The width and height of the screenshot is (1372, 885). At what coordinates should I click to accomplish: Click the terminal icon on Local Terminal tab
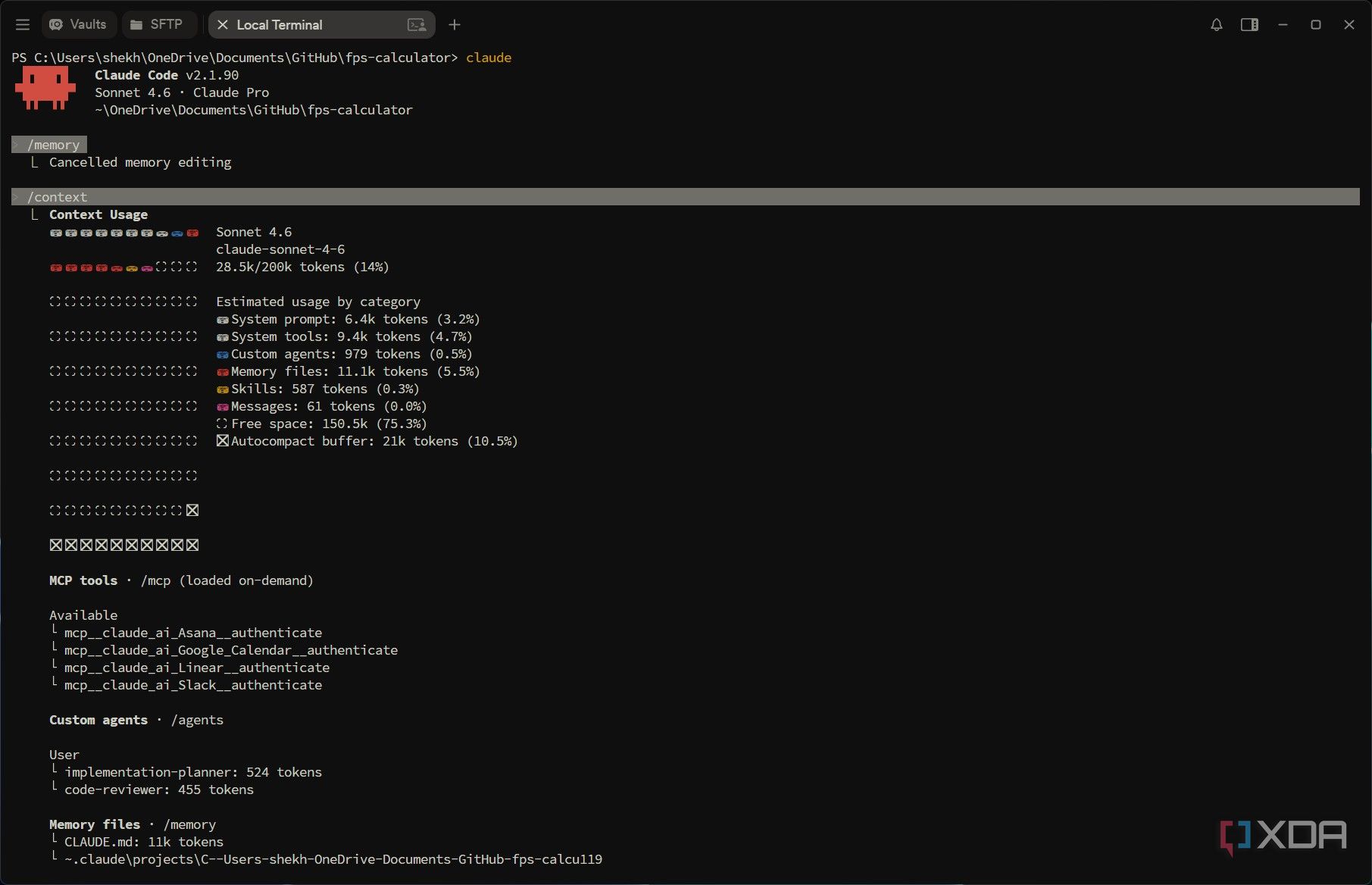[x=417, y=25]
